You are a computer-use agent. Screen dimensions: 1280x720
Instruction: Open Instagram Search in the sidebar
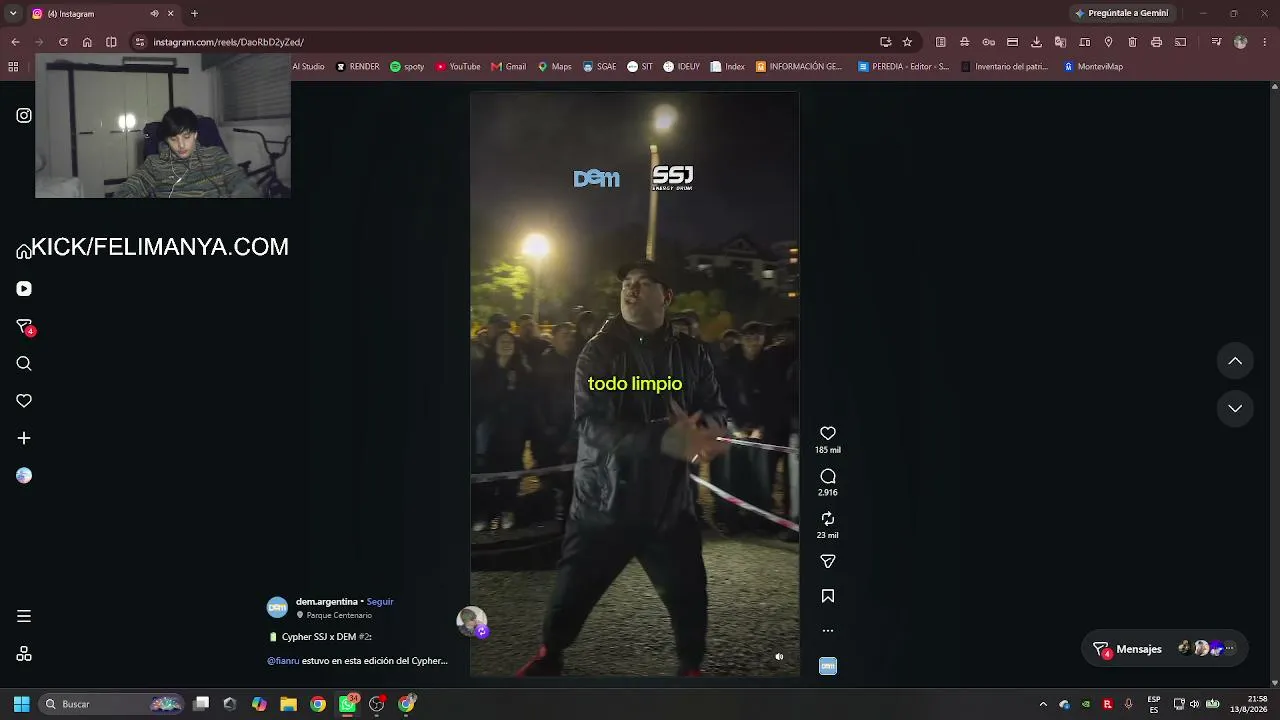(x=24, y=364)
